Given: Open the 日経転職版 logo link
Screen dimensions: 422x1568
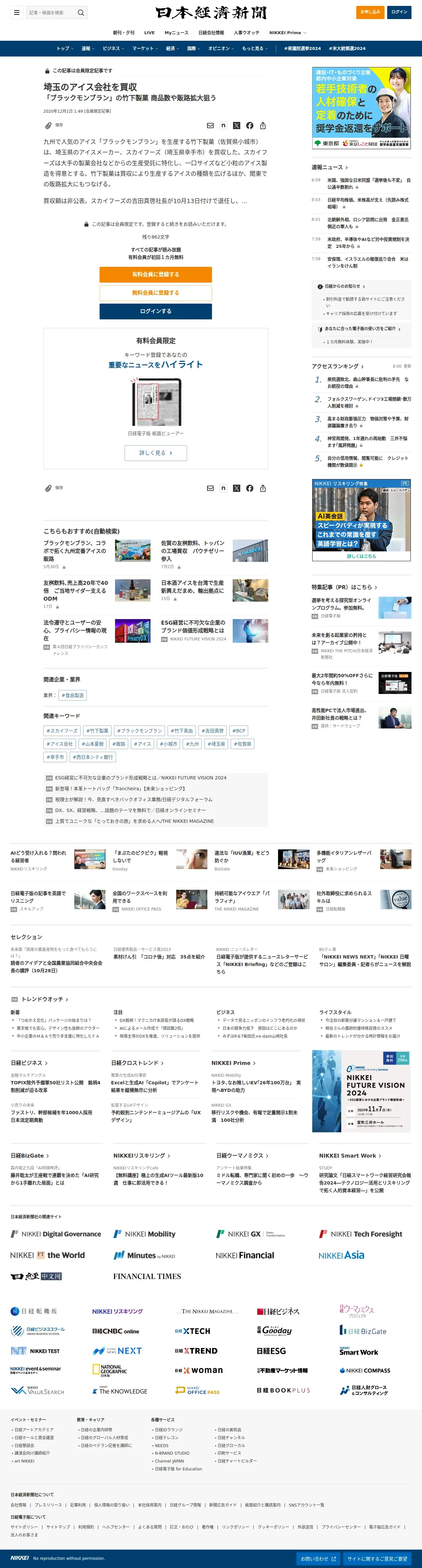Looking at the screenshot, I should point(34,1311).
